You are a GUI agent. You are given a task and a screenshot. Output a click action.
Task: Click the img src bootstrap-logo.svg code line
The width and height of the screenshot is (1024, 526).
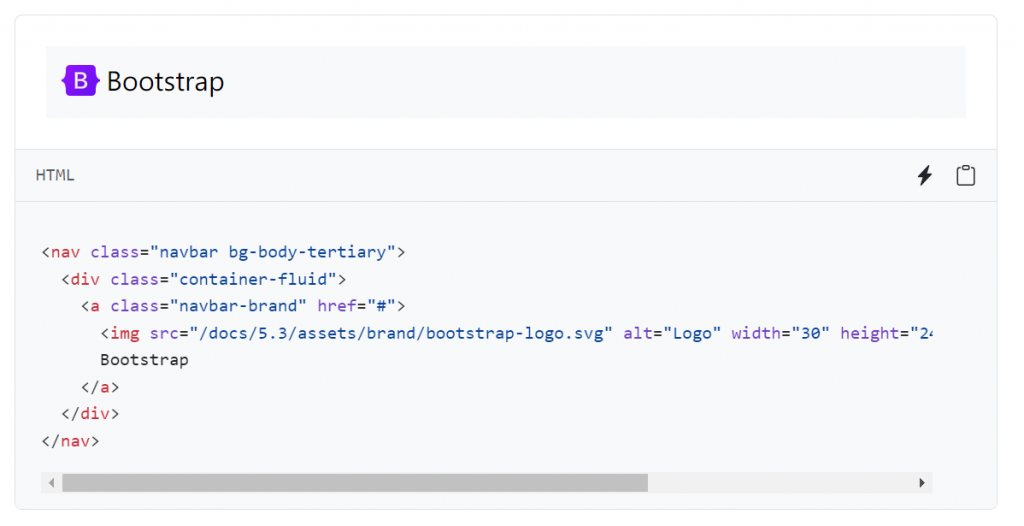[x=516, y=333]
